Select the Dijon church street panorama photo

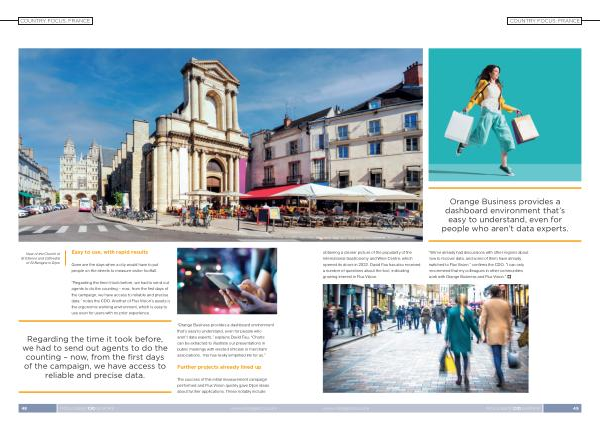[x=220, y=145]
